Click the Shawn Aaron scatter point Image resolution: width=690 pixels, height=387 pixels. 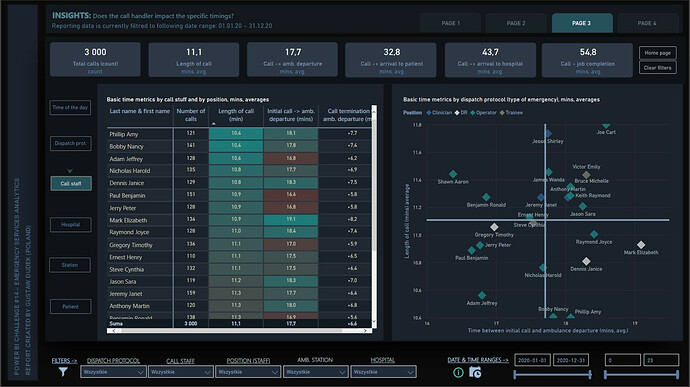tap(453, 174)
